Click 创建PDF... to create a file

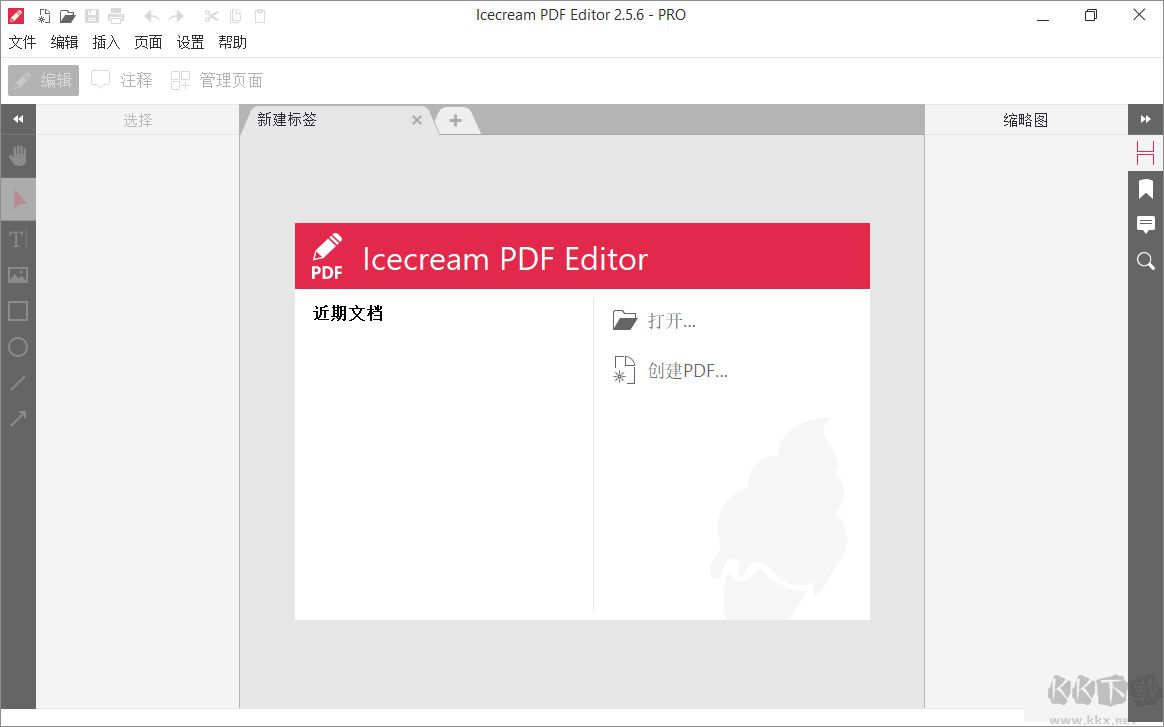tap(670, 370)
